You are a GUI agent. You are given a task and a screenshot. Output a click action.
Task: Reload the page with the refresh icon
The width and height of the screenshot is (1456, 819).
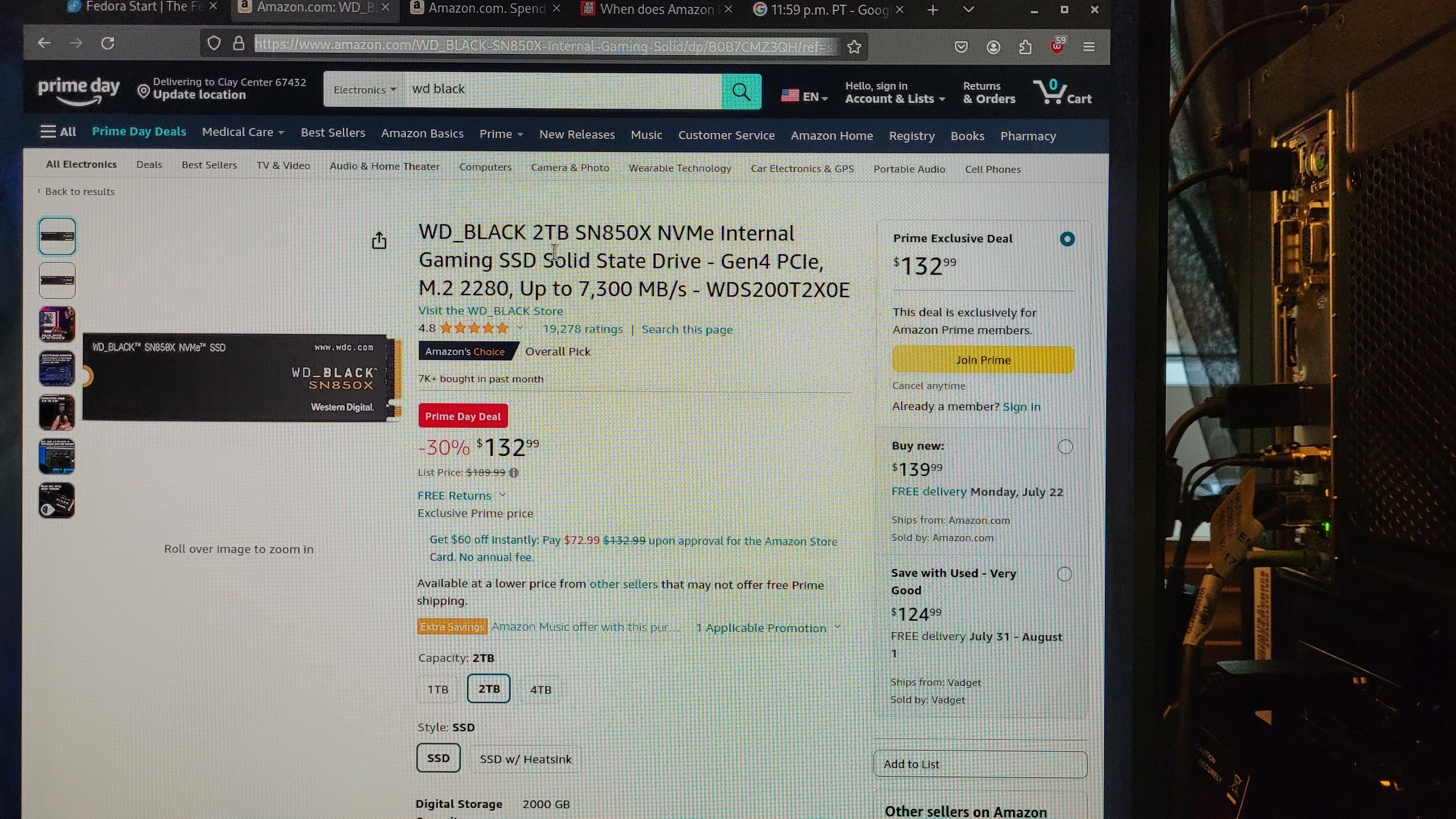107,44
